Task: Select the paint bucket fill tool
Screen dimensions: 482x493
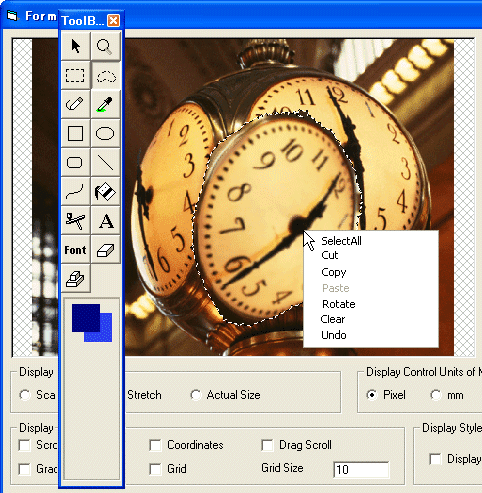Action: tap(105, 192)
